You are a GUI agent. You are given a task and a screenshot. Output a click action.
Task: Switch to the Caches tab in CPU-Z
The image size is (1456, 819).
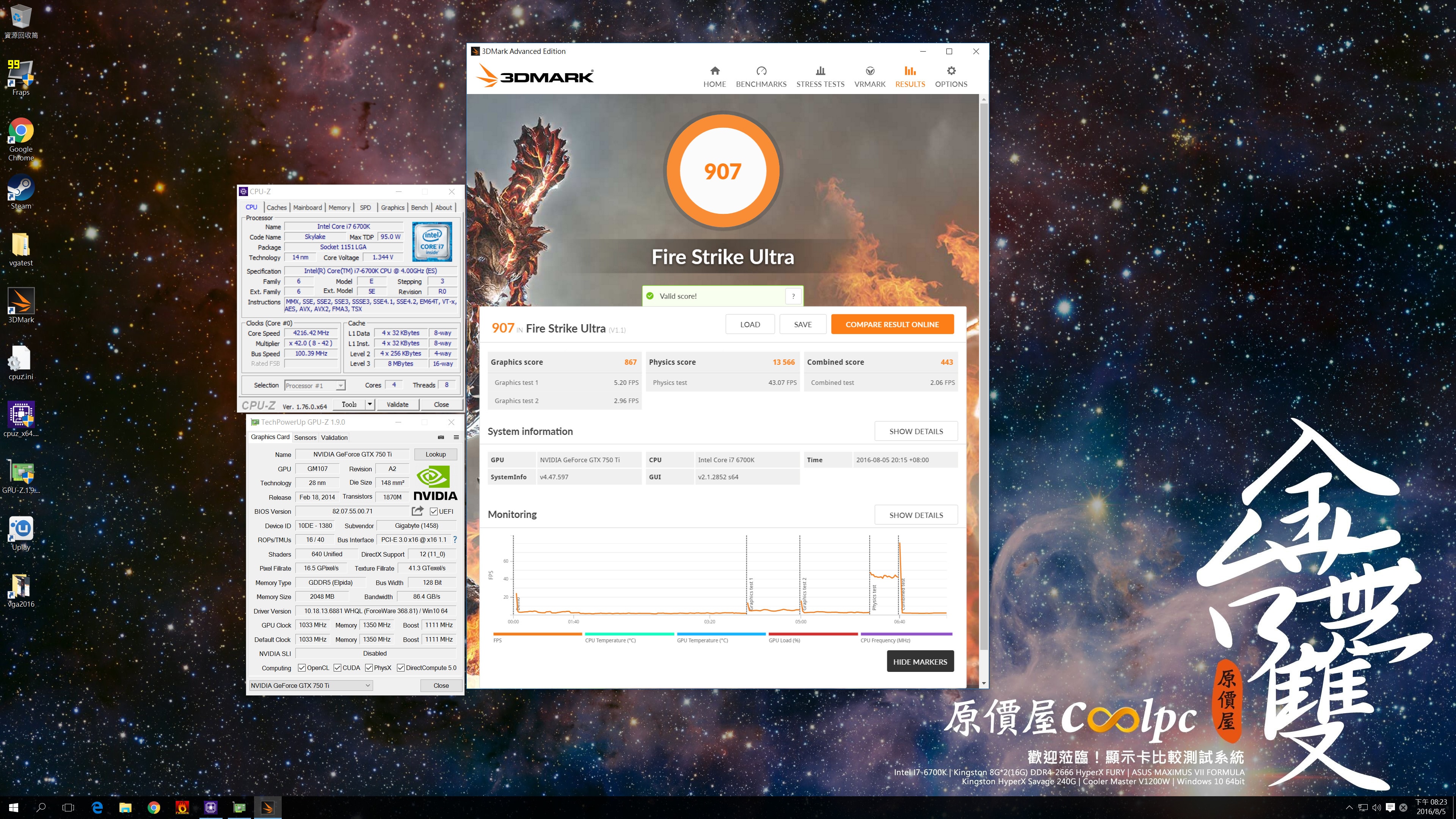click(276, 207)
